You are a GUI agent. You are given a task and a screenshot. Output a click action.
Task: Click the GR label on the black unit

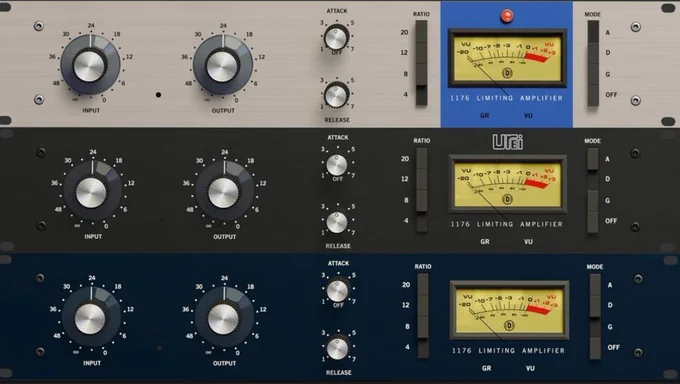(485, 242)
